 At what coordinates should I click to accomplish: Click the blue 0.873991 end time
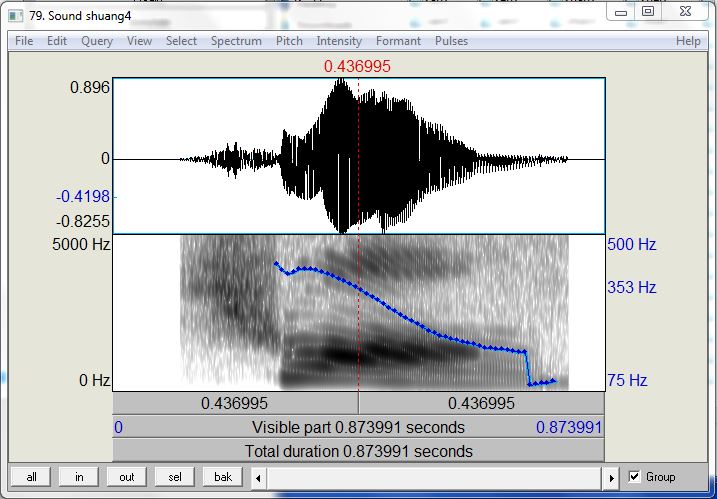click(569, 428)
